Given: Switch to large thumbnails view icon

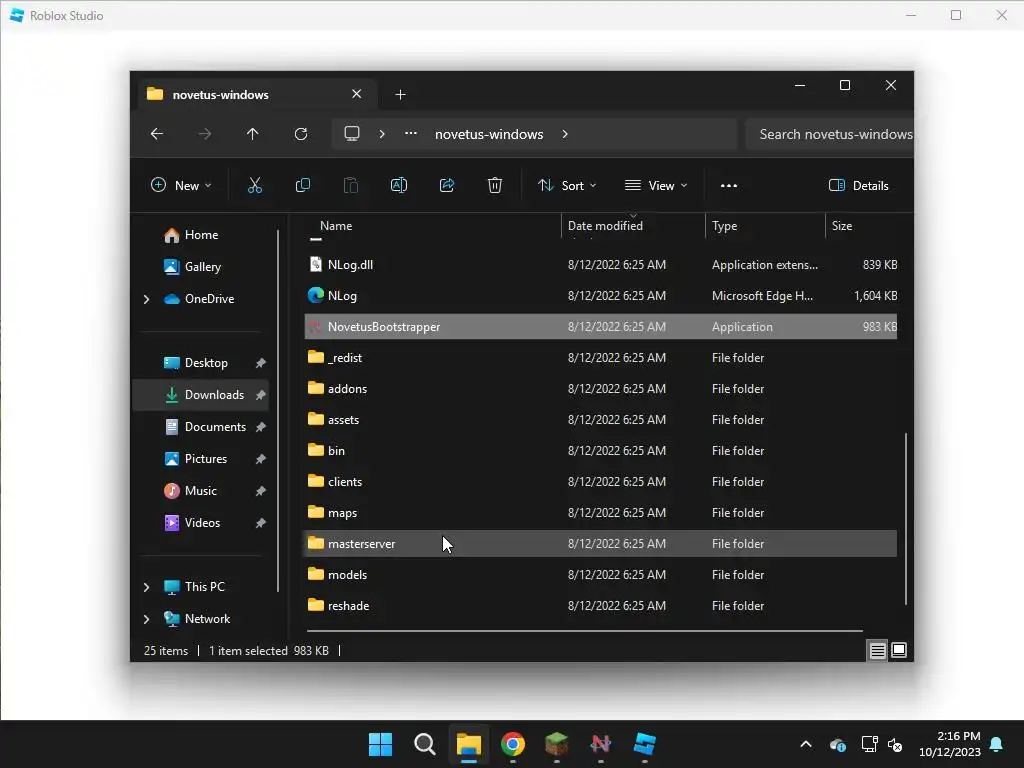Looking at the screenshot, I should pyautogui.click(x=899, y=650).
